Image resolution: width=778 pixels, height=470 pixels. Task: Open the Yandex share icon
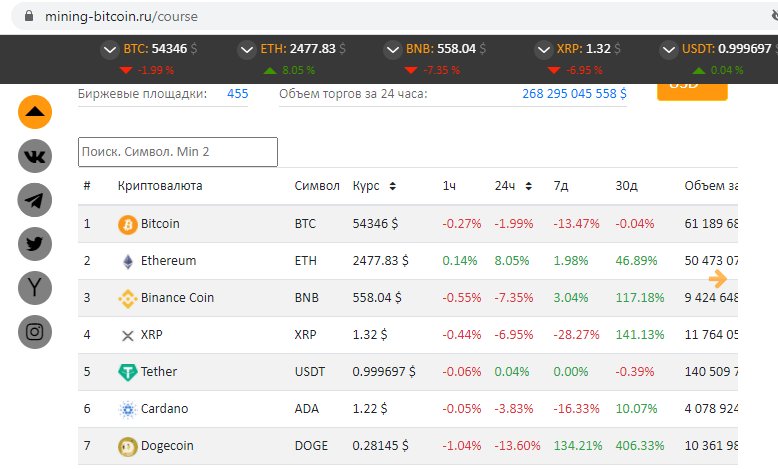[35, 288]
